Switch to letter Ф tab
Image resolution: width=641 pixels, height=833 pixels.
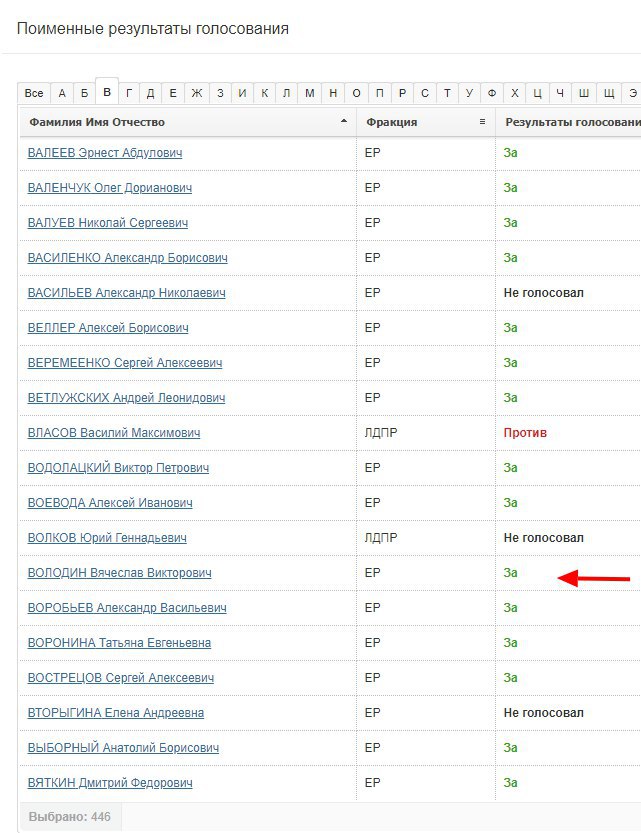(x=492, y=93)
